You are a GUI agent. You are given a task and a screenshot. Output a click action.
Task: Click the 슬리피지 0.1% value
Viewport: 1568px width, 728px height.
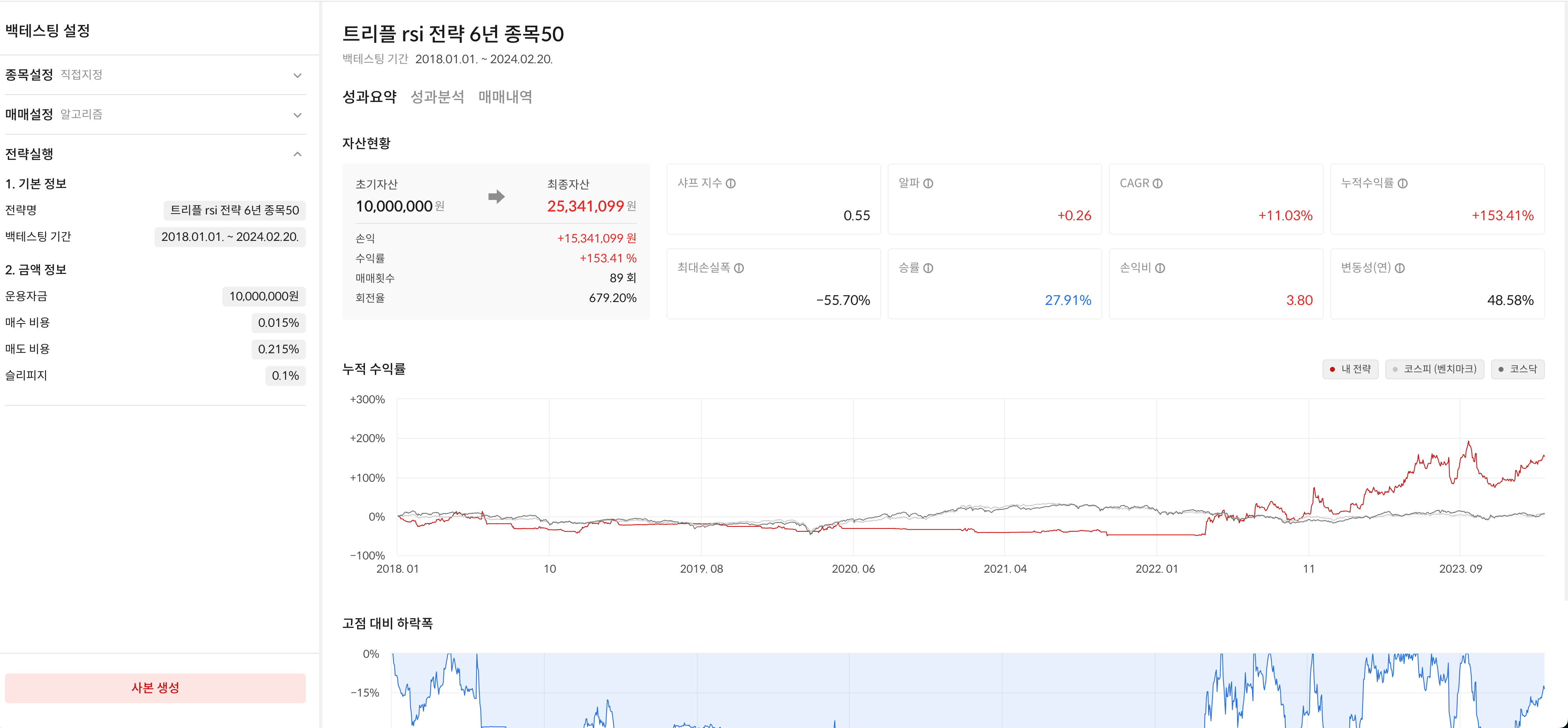(285, 376)
